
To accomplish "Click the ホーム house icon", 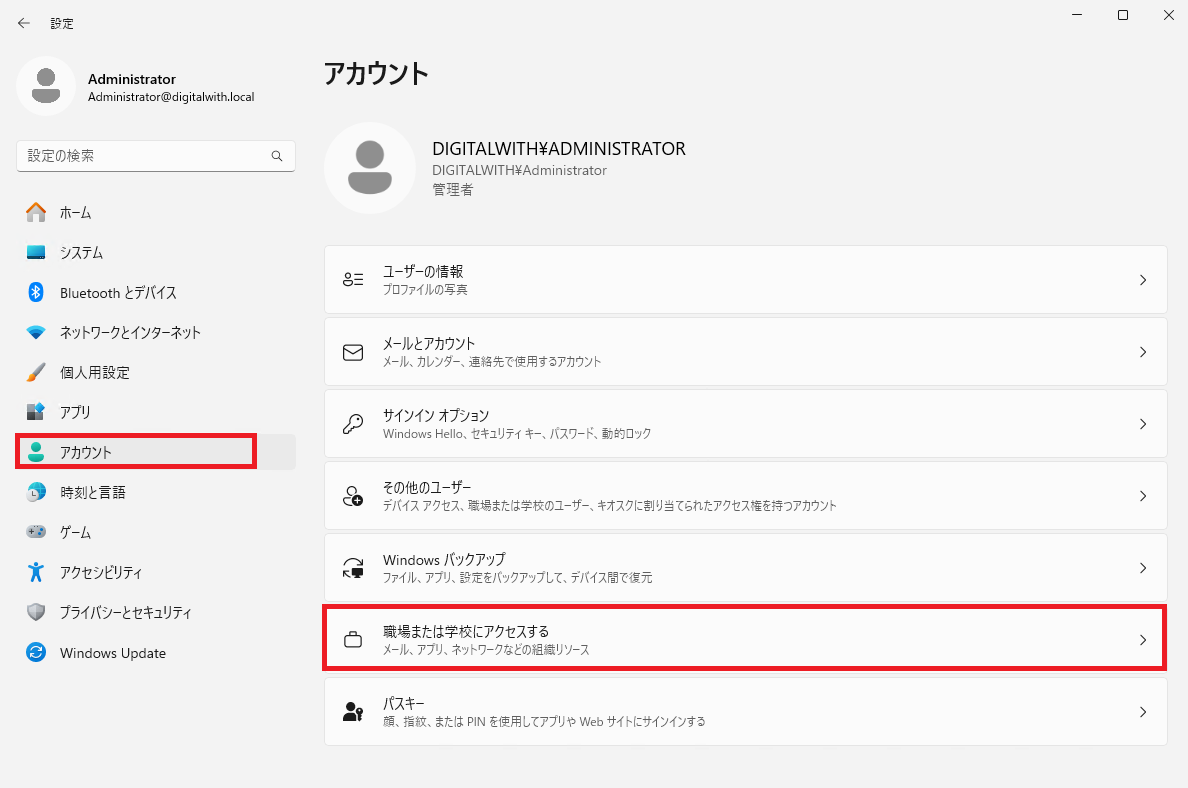I will 36,213.
